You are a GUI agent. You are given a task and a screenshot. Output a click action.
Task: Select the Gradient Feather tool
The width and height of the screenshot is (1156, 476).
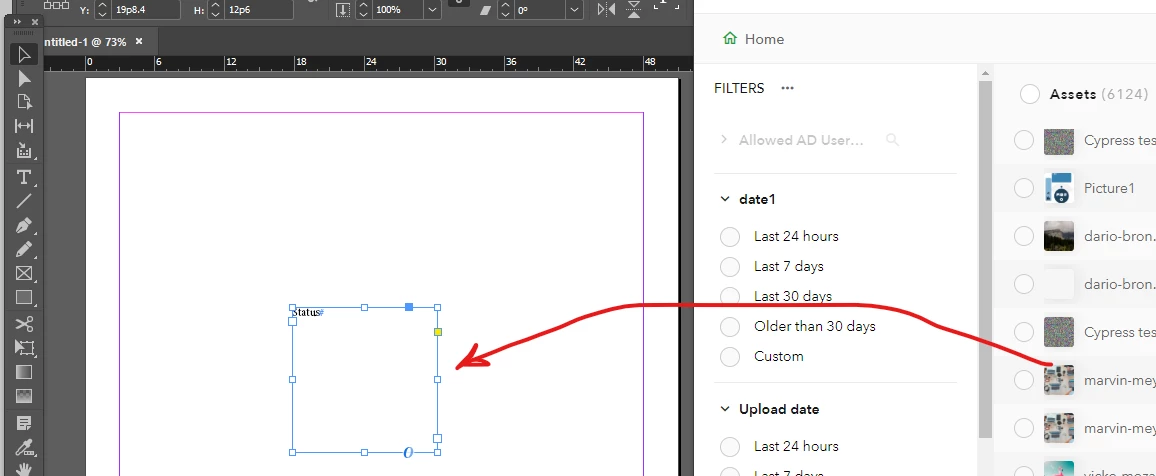click(x=24, y=396)
